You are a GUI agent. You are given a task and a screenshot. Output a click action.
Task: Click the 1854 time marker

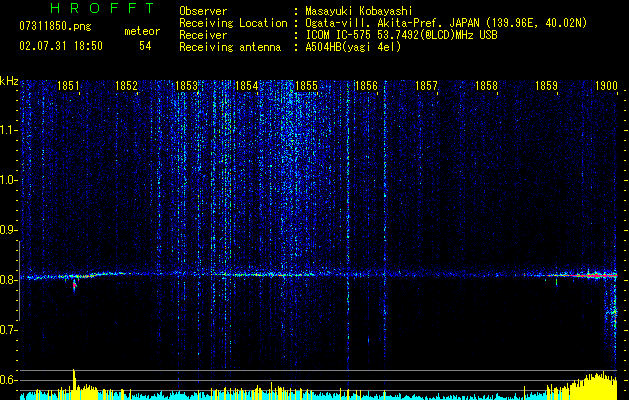click(246, 86)
